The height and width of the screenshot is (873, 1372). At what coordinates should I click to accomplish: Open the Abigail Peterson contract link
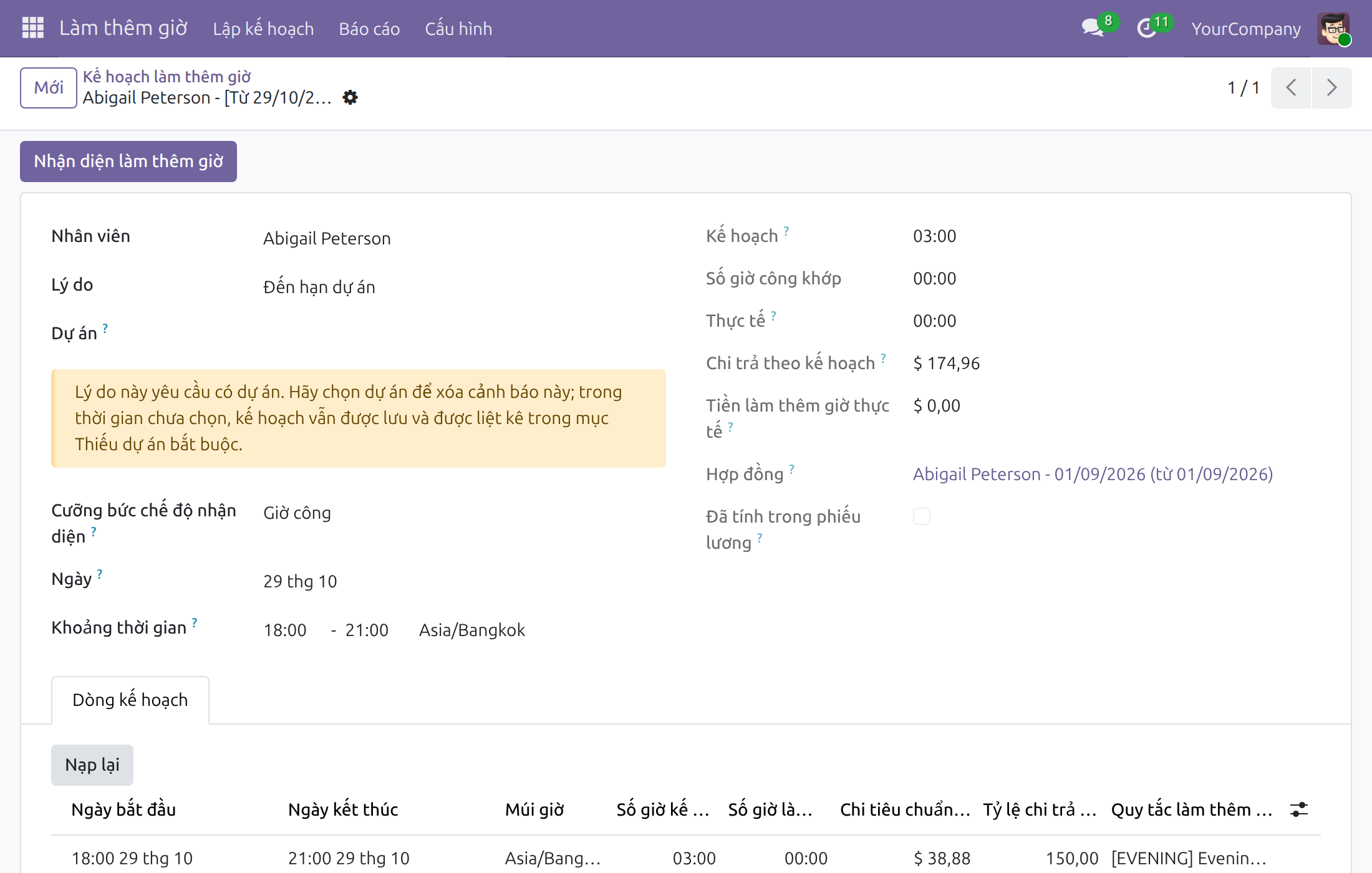pyautogui.click(x=1093, y=474)
